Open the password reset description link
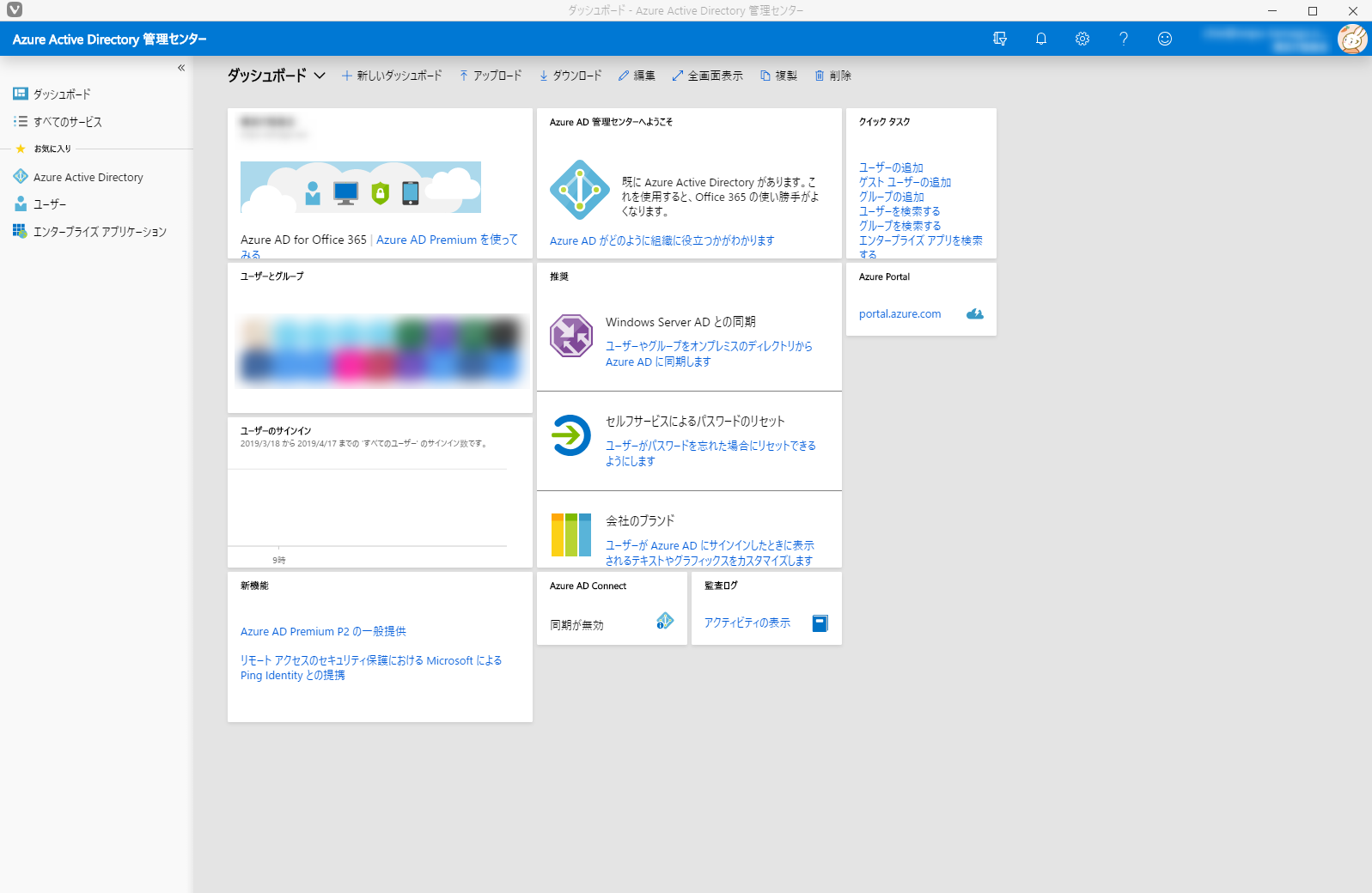Image resolution: width=1372 pixels, height=893 pixels. pos(710,453)
